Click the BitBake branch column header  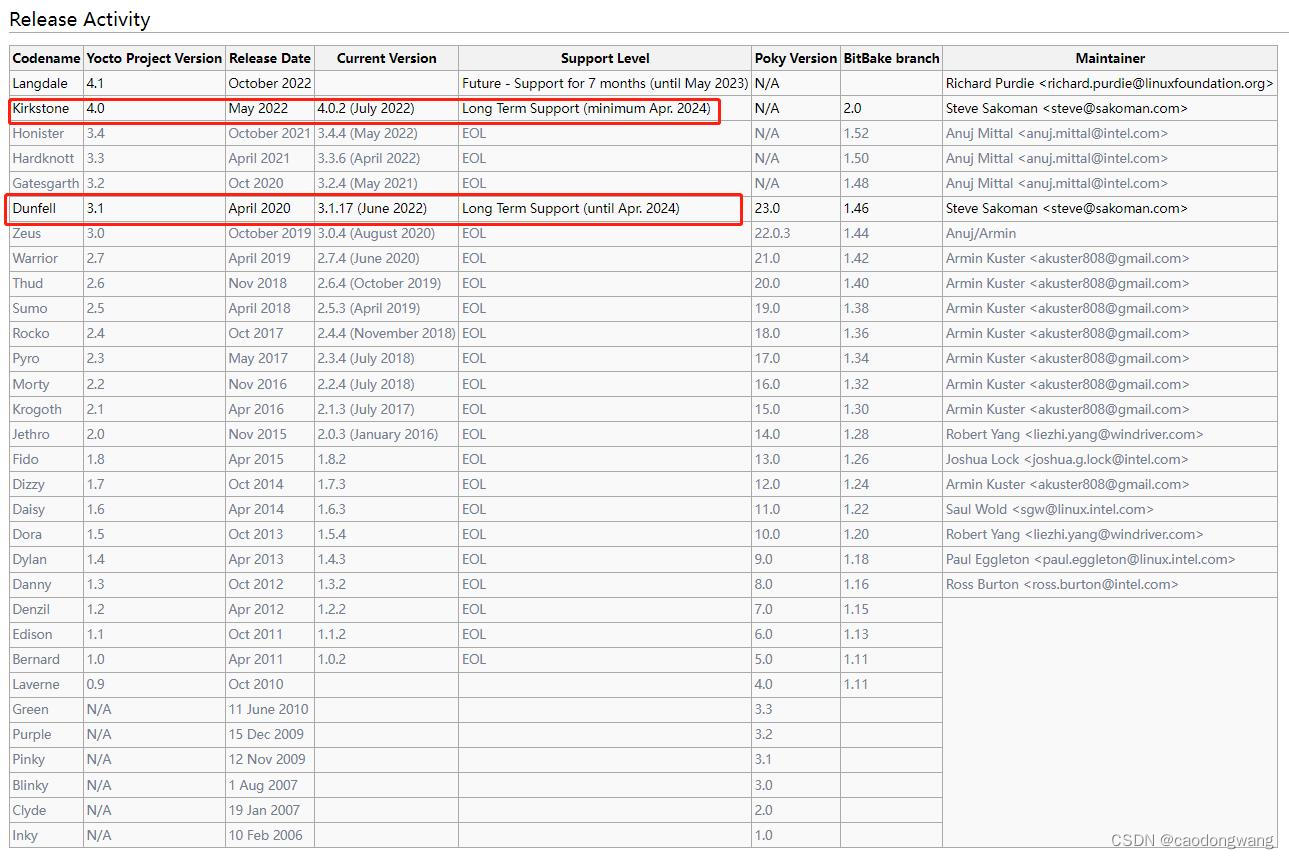[891, 58]
